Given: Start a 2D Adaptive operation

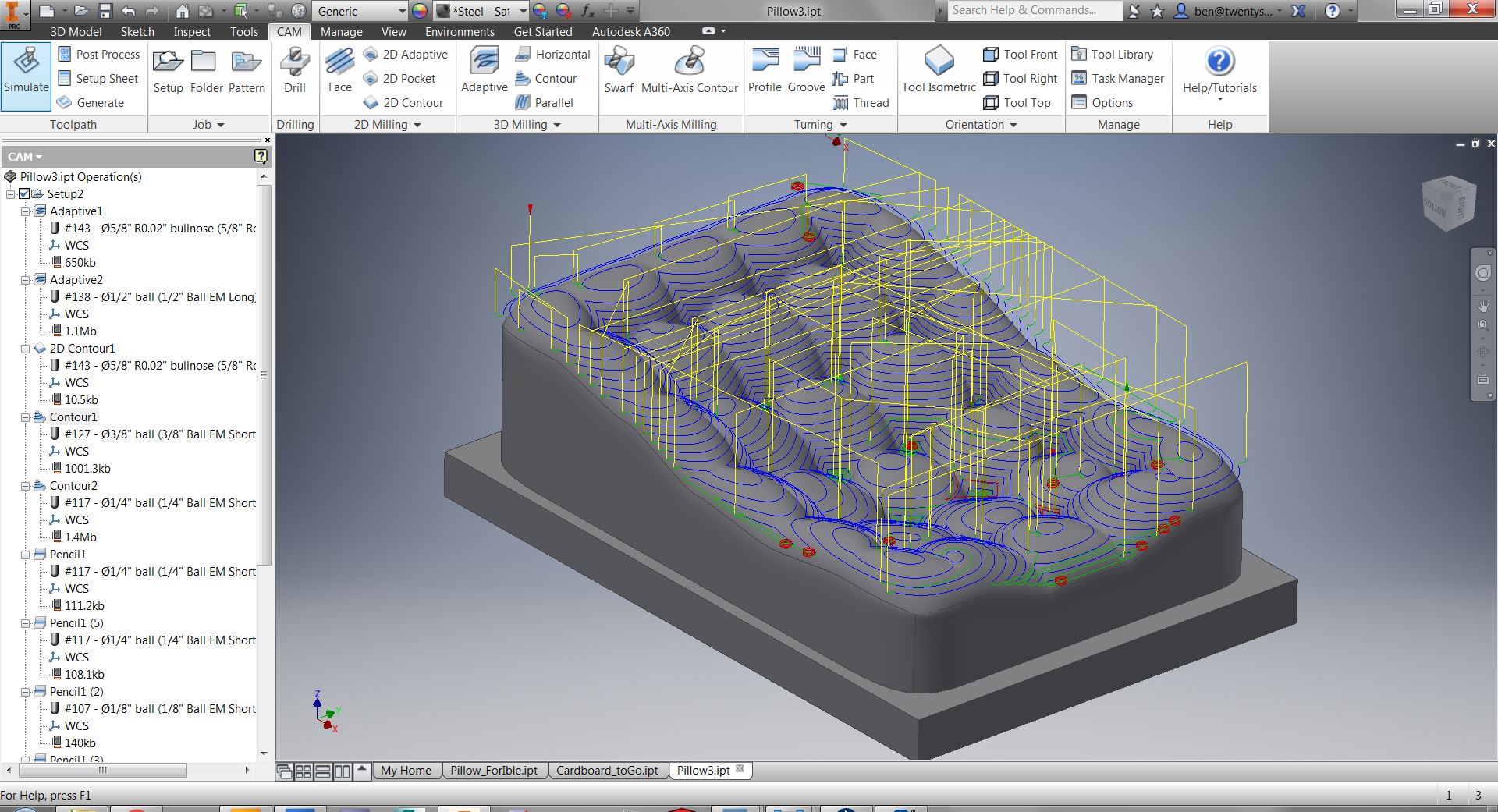Looking at the screenshot, I should click(406, 55).
